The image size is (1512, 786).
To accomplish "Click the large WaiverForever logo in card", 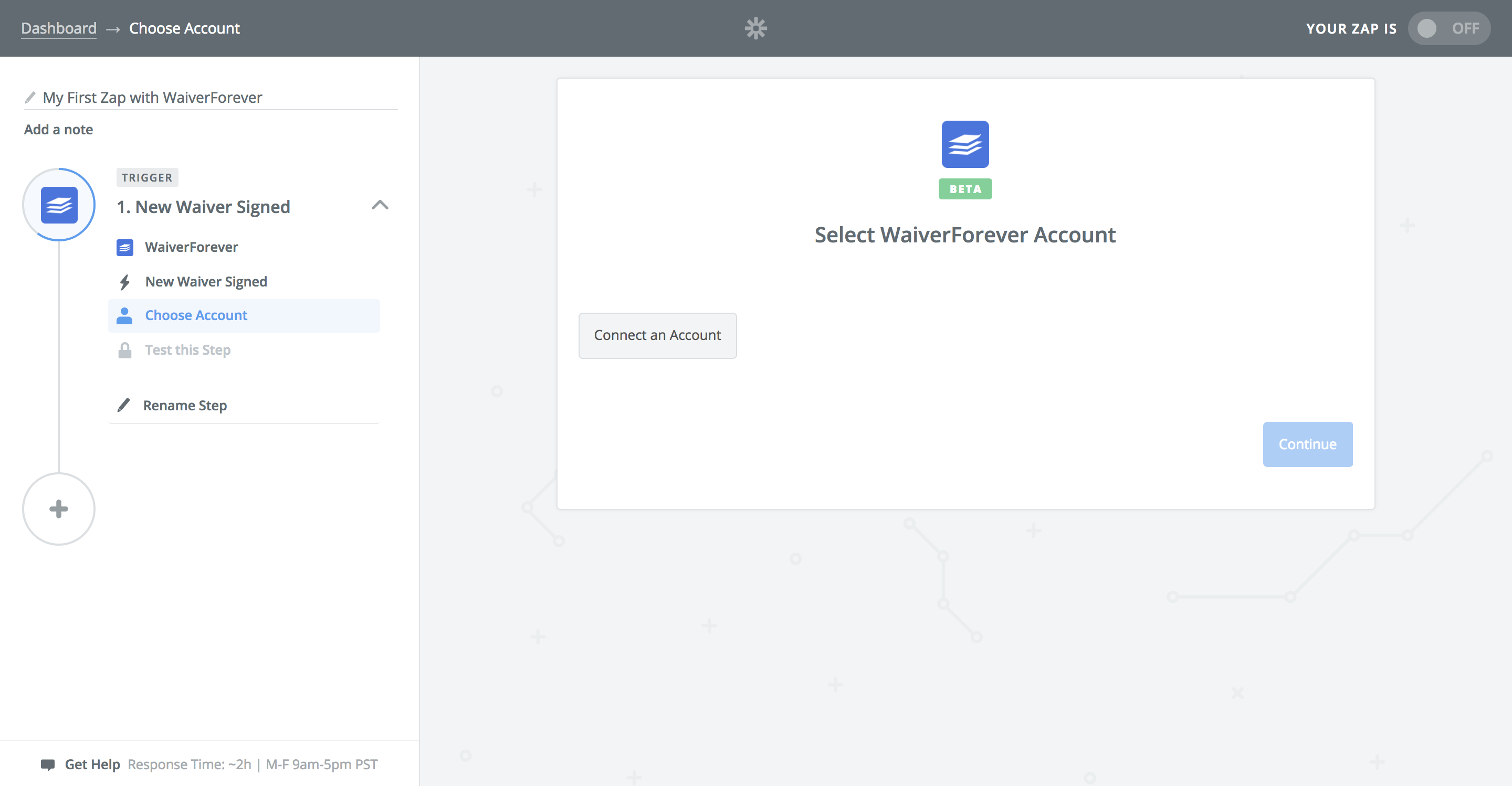I will (965, 144).
